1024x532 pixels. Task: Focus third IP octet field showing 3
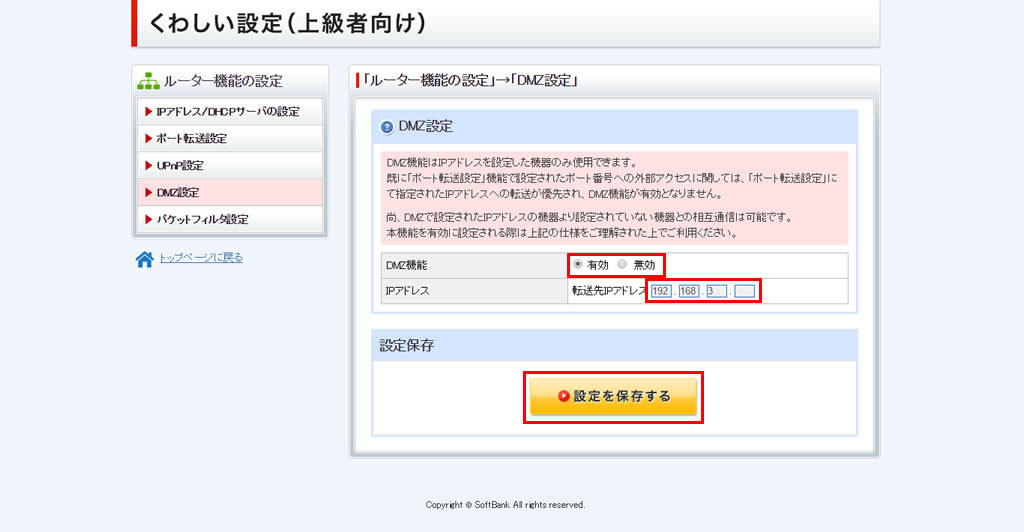click(716, 291)
